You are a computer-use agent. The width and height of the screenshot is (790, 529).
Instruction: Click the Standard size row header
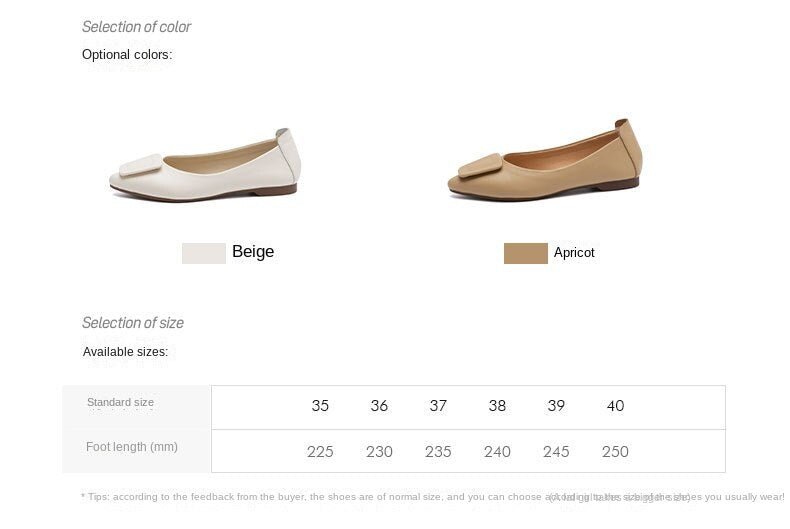[120, 403]
